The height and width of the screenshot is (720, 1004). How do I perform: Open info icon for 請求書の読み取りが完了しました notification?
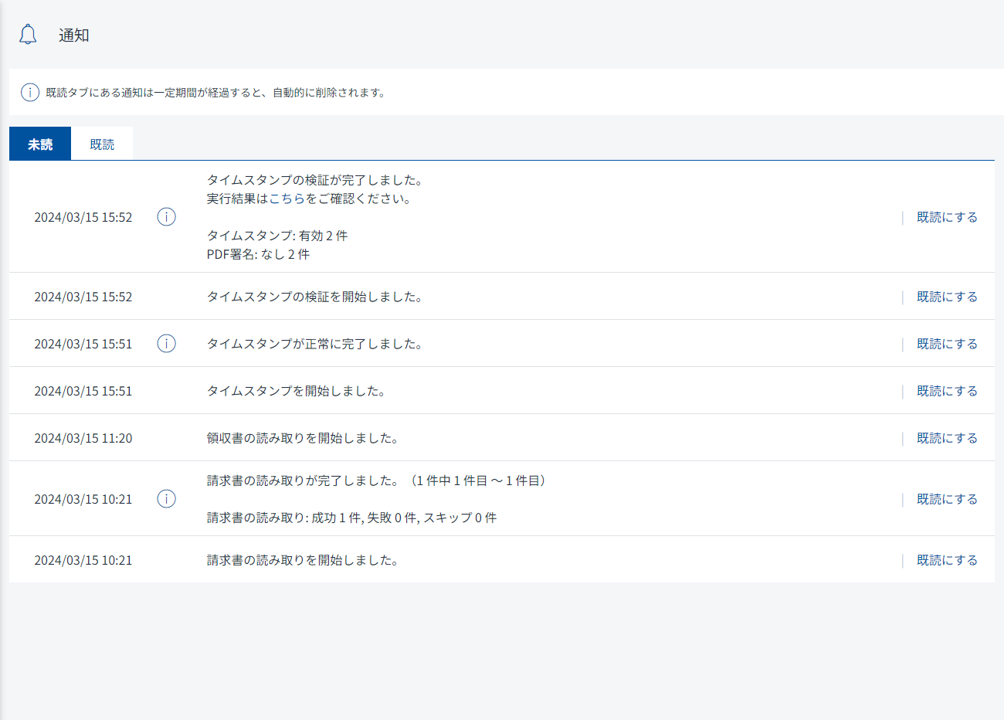coord(166,499)
